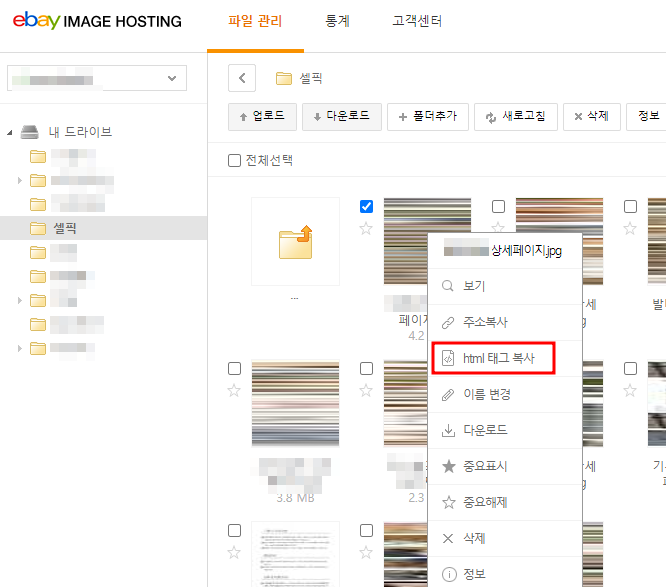Go back with the left chevron button
The image size is (666, 587).
pyautogui.click(x=242, y=78)
